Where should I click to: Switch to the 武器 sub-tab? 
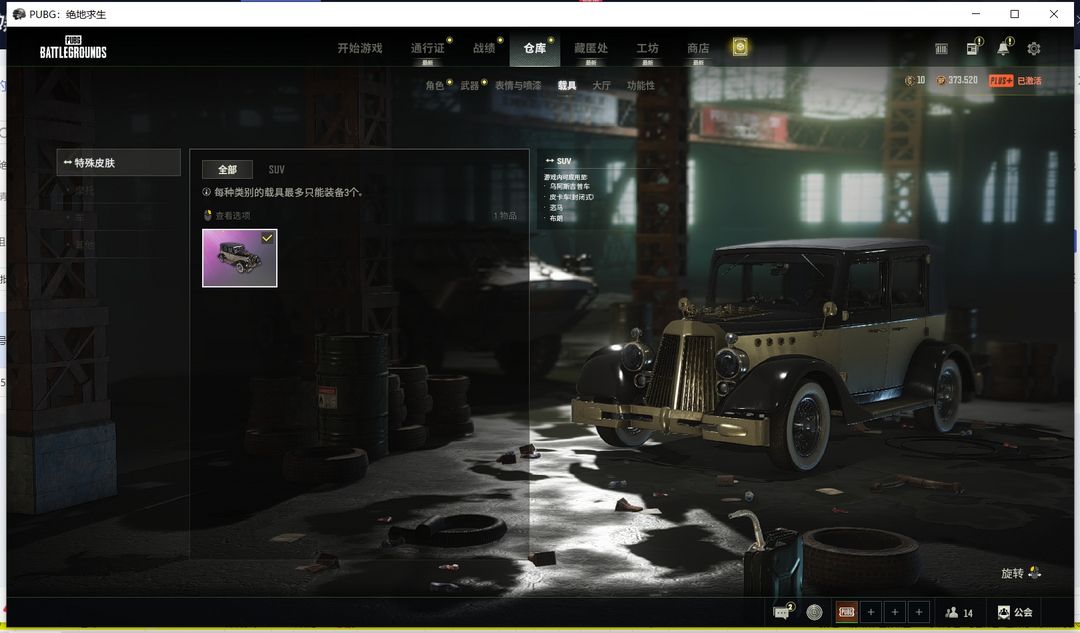469,86
